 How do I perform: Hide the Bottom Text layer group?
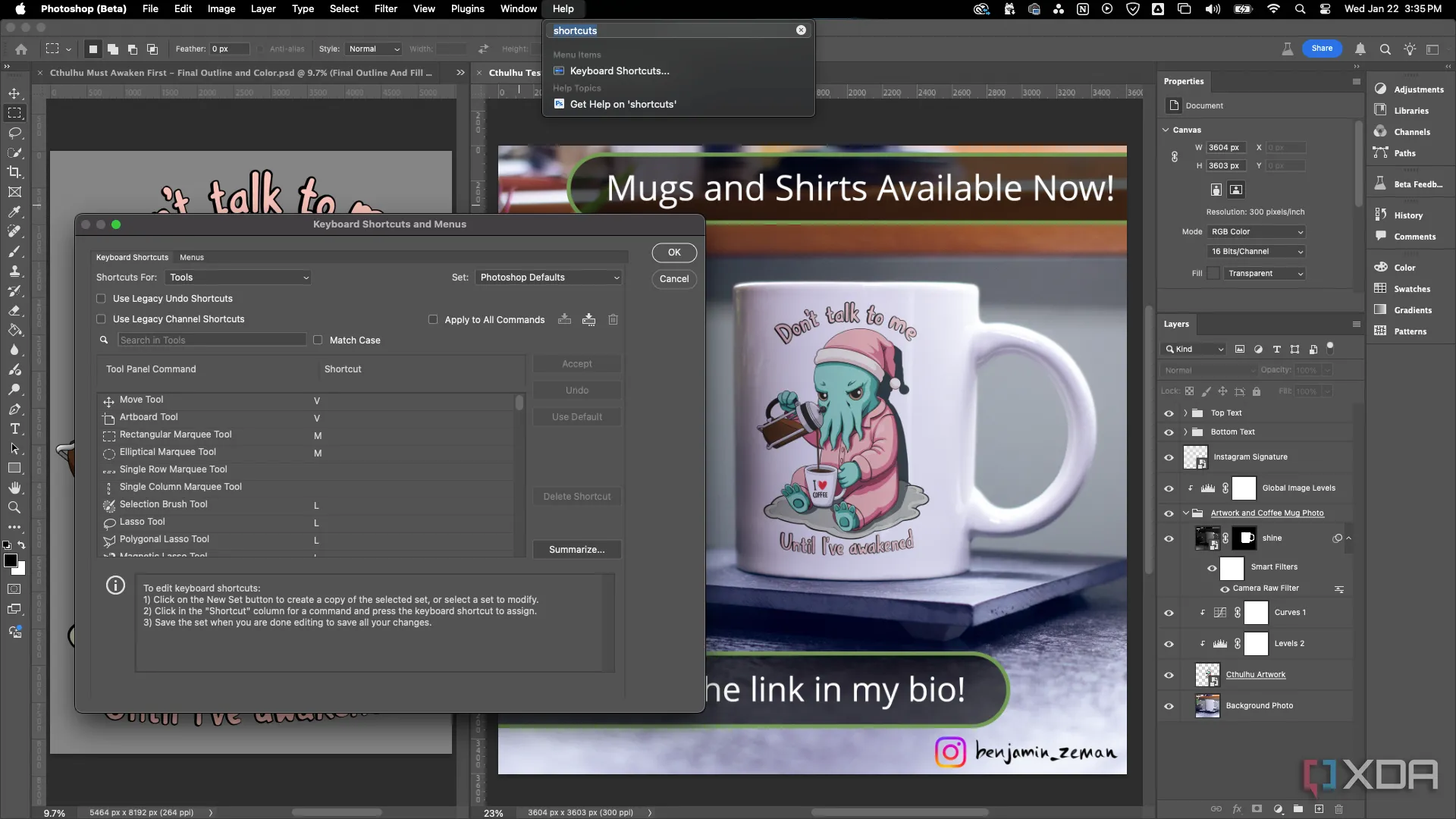pyautogui.click(x=1169, y=432)
